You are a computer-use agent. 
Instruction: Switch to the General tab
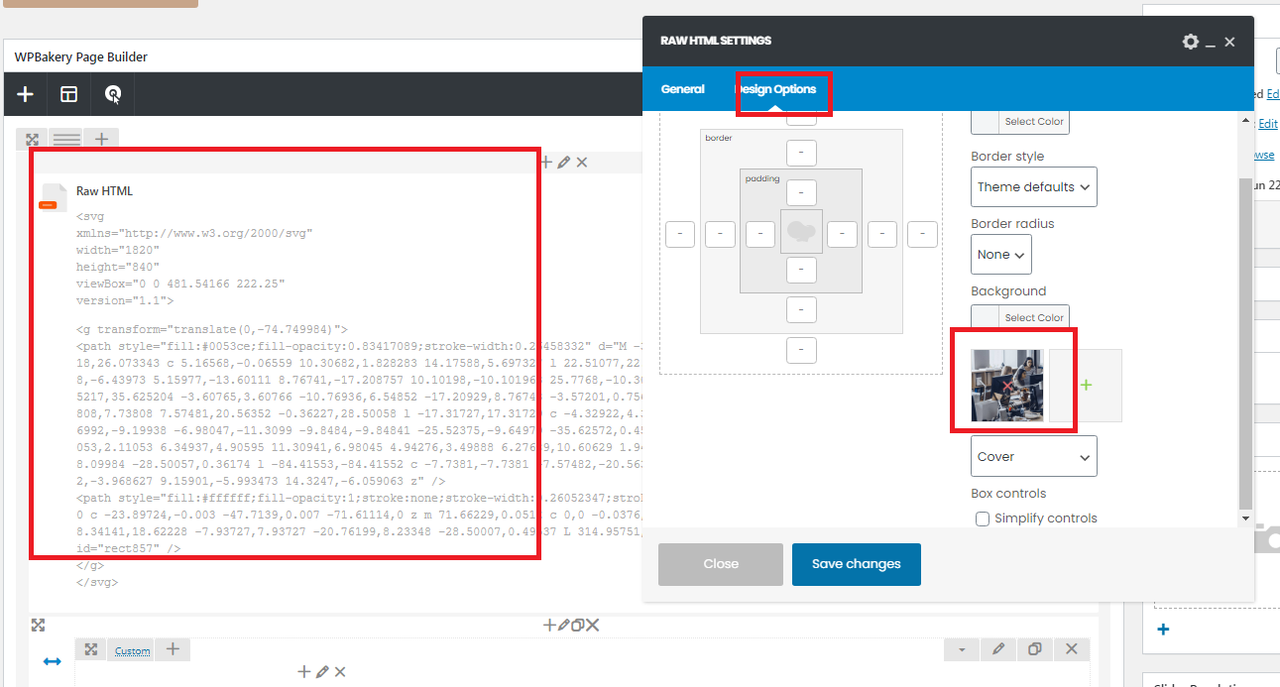(683, 89)
